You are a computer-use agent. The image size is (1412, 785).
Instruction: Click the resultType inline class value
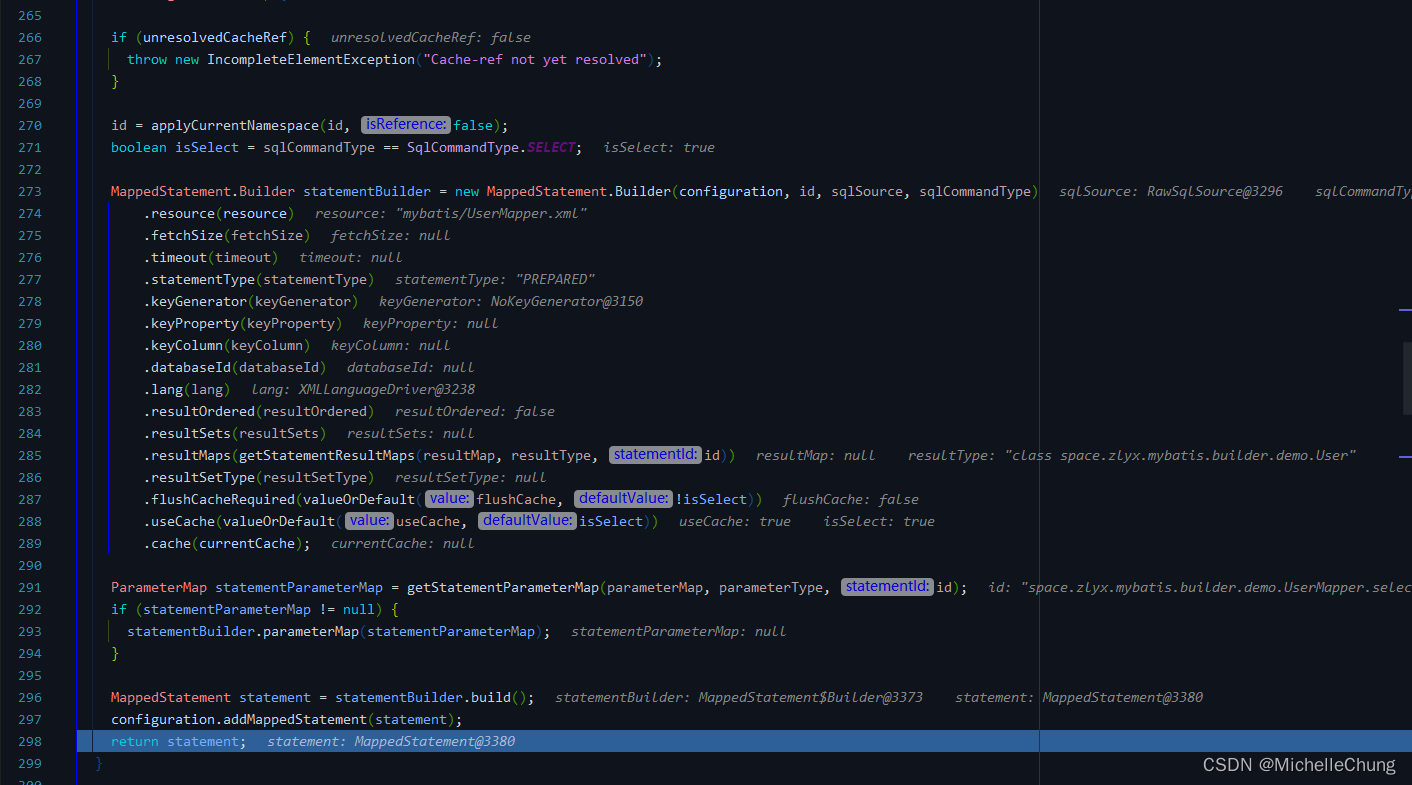(x=1180, y=455)
